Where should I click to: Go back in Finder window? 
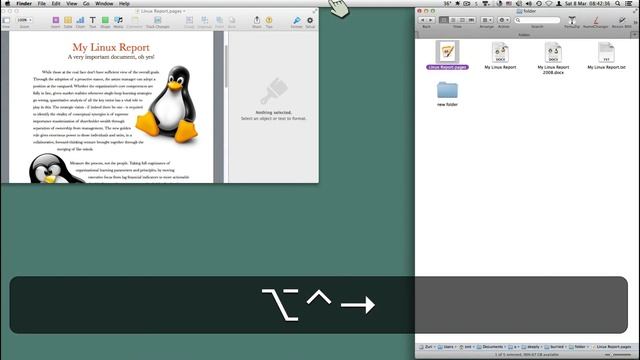click(x=422, y=20)
